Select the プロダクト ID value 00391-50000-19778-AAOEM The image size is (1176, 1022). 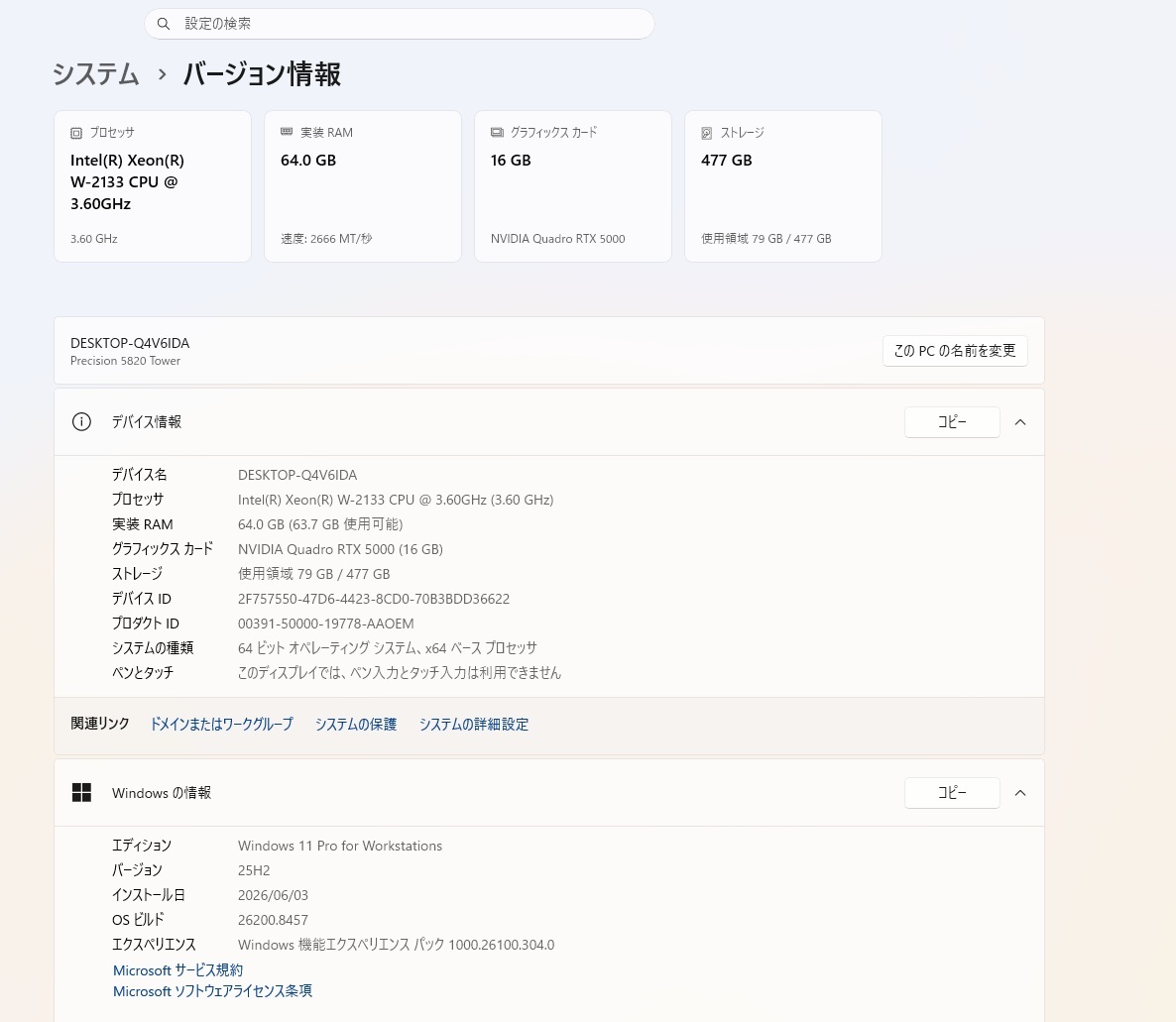click(325, 624)
